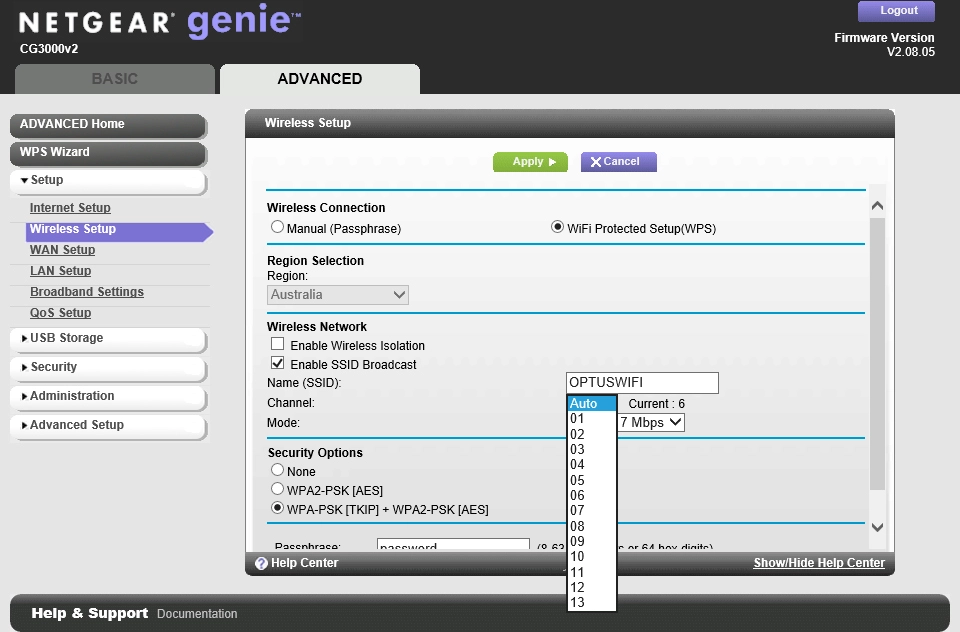Open WAN Setup from sidebar
The image size is (960, 632).
(x=62, y=250)
